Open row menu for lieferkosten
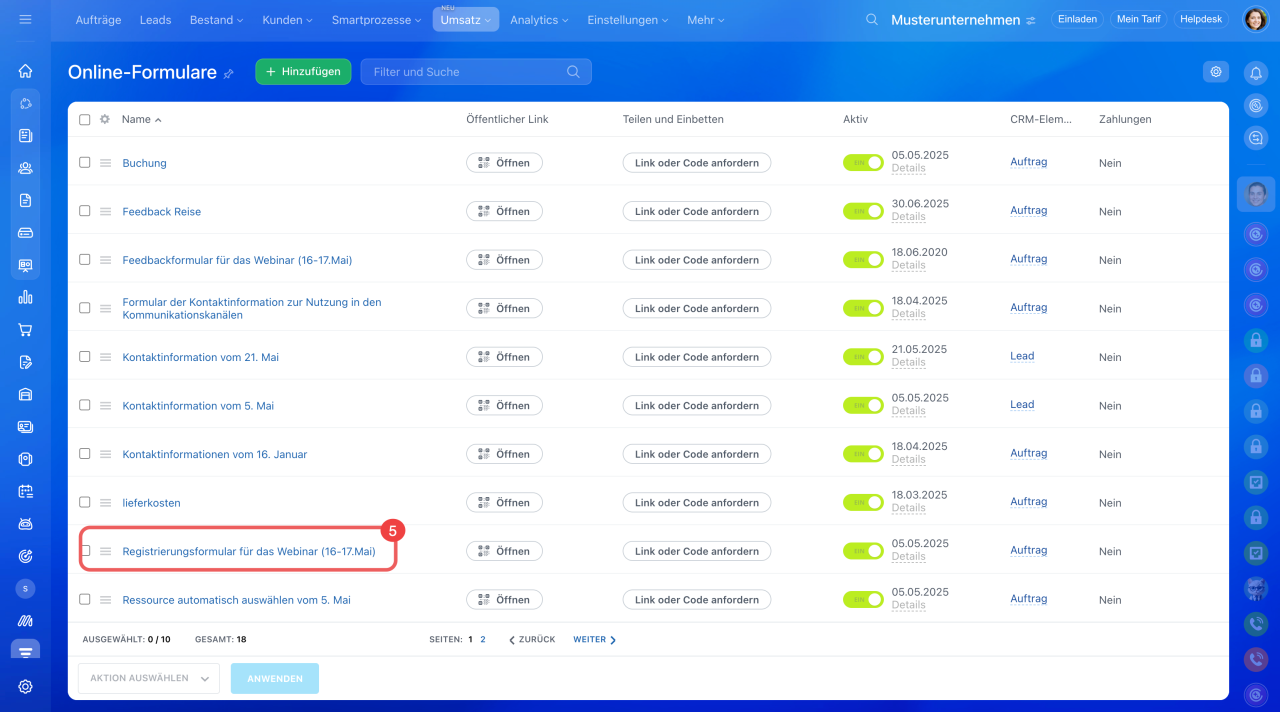 coord(106,503)
